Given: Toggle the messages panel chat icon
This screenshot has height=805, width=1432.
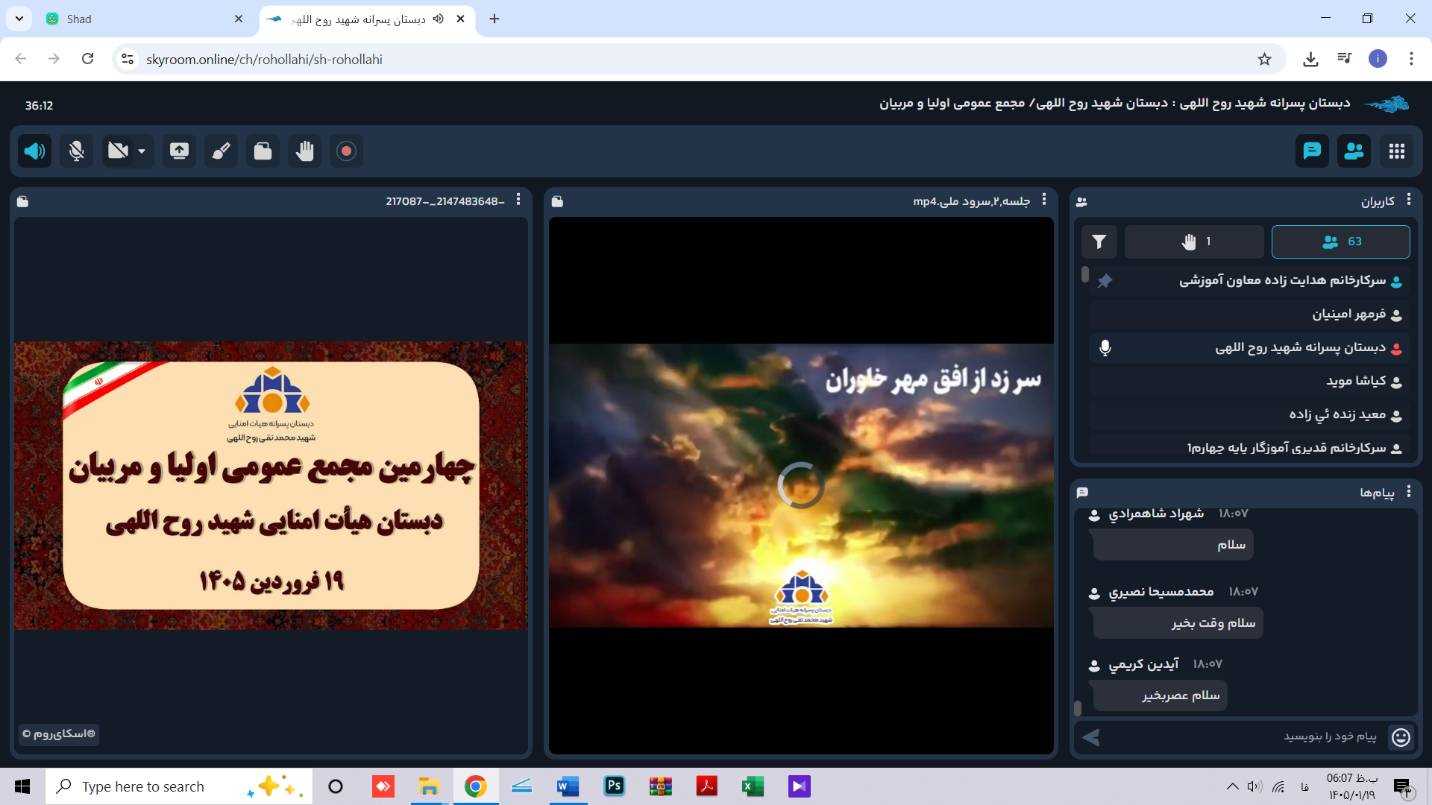Looking at the screenshot, I should (1312, 151).
